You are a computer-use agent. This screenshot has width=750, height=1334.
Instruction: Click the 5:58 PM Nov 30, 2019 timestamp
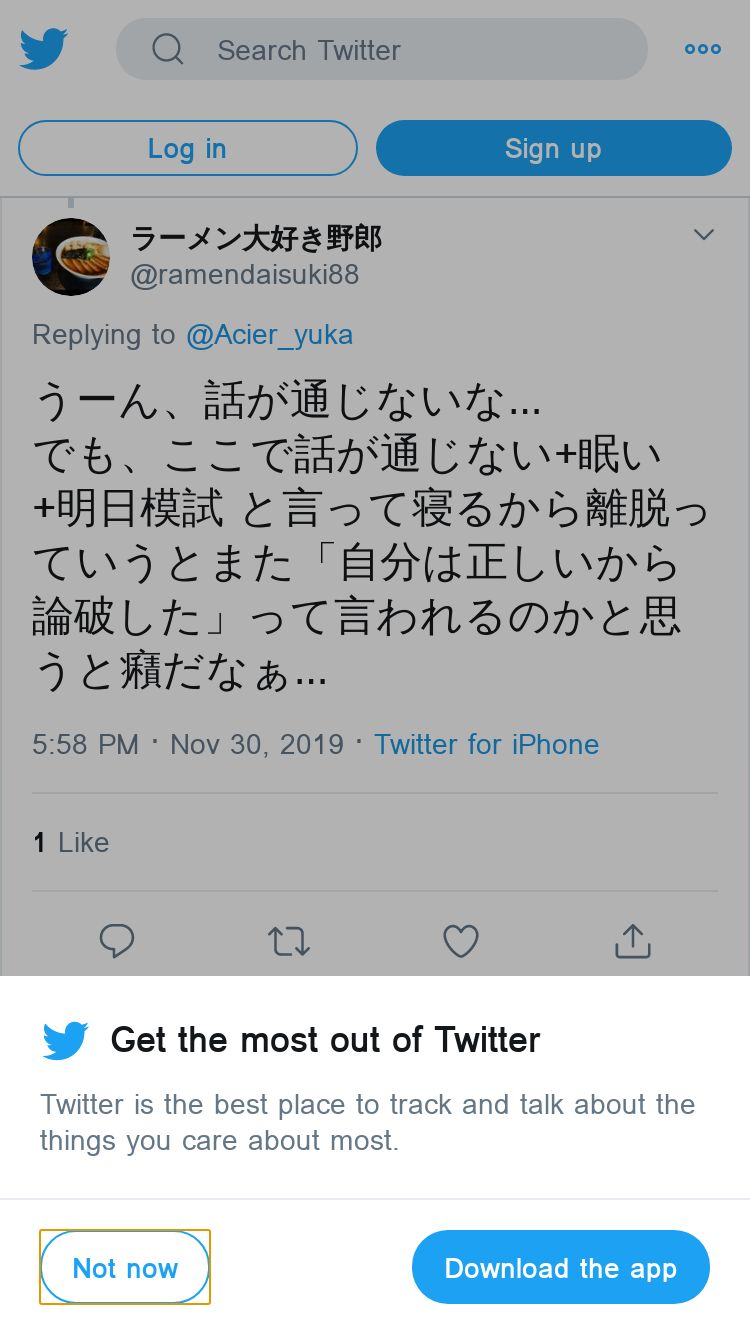(x=188, y=744)
